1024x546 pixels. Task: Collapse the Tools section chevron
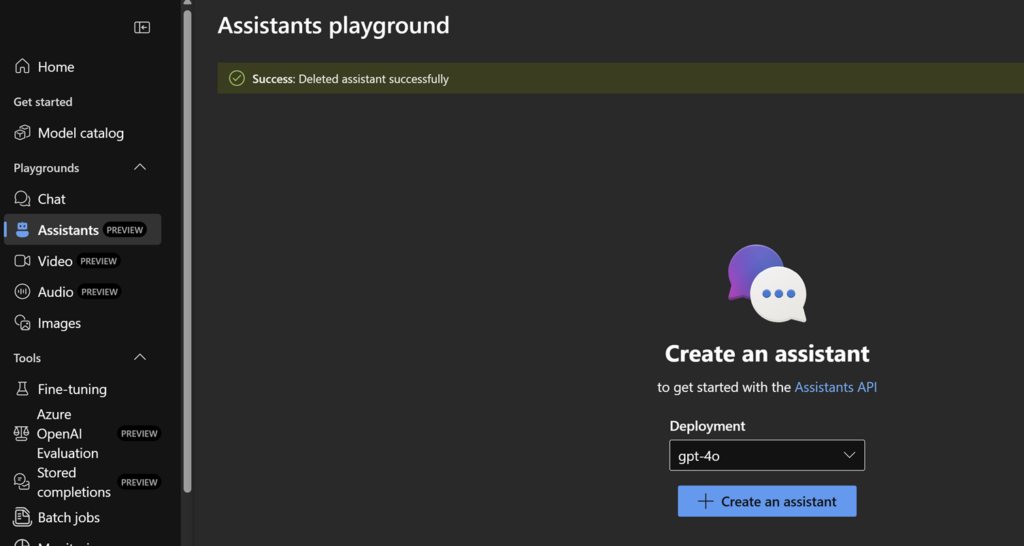point(140,357)
